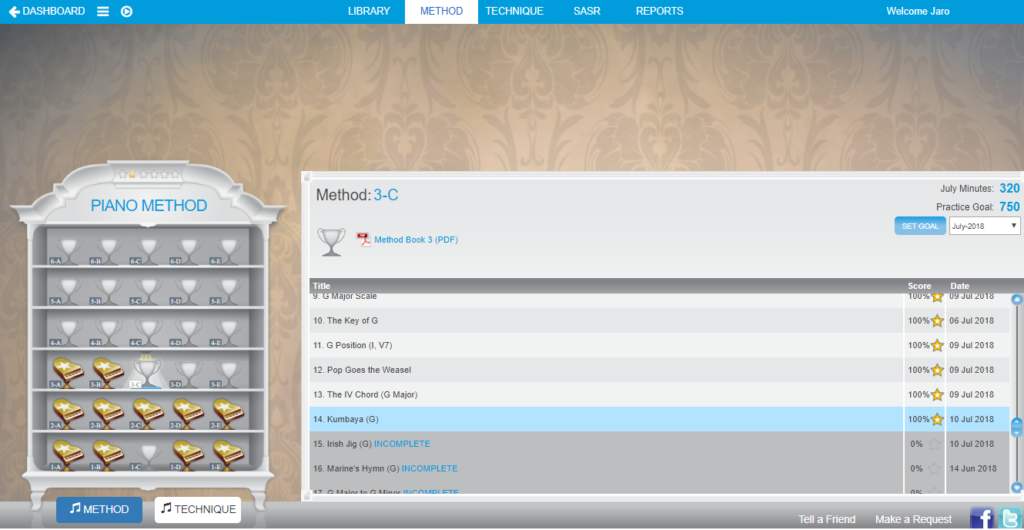Click the song list scroll up arrow
The height and width of the screenshot is (530, 1024).
tap(1016, 300)
